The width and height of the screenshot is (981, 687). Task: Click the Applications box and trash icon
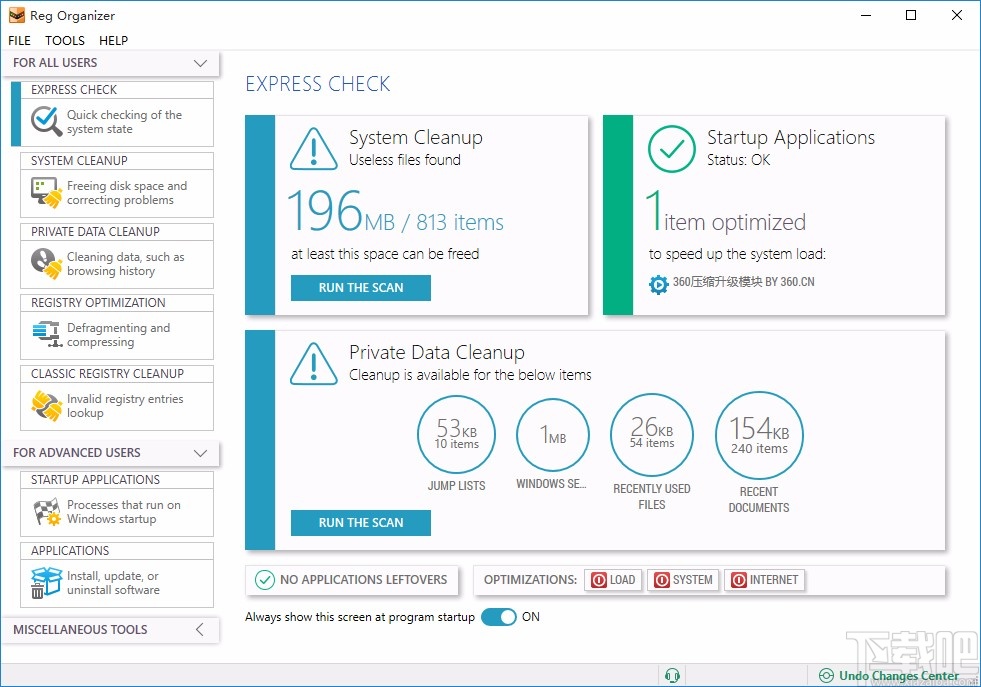pyautogui.click(x=46, y=583)
